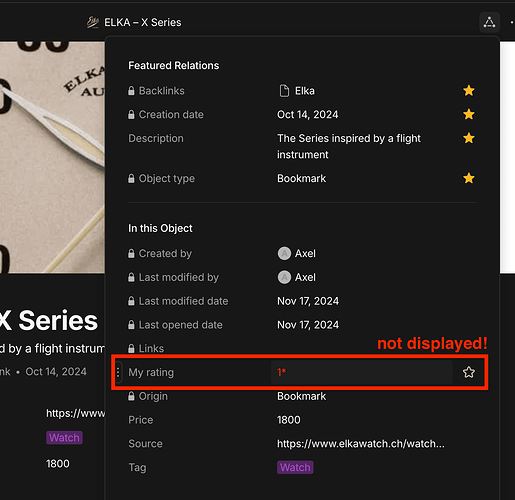Click the watch cover image

[52, 157]
